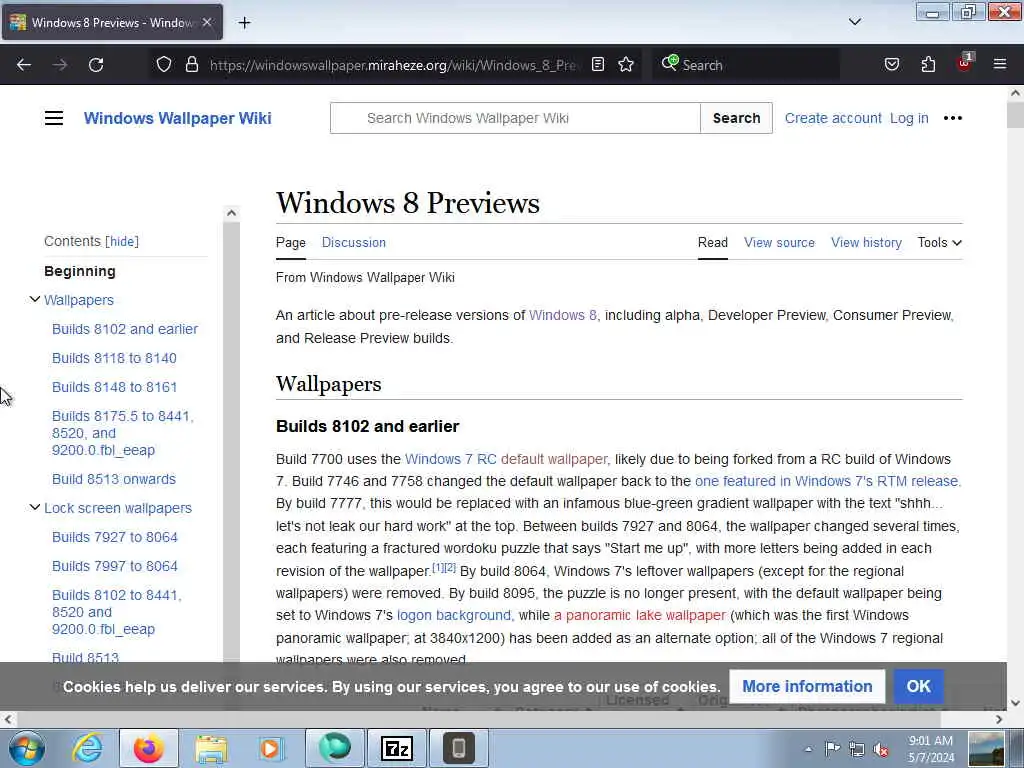
Task: Open Builds 8102 to 8441 contents link
Action: tap(117, 612)
